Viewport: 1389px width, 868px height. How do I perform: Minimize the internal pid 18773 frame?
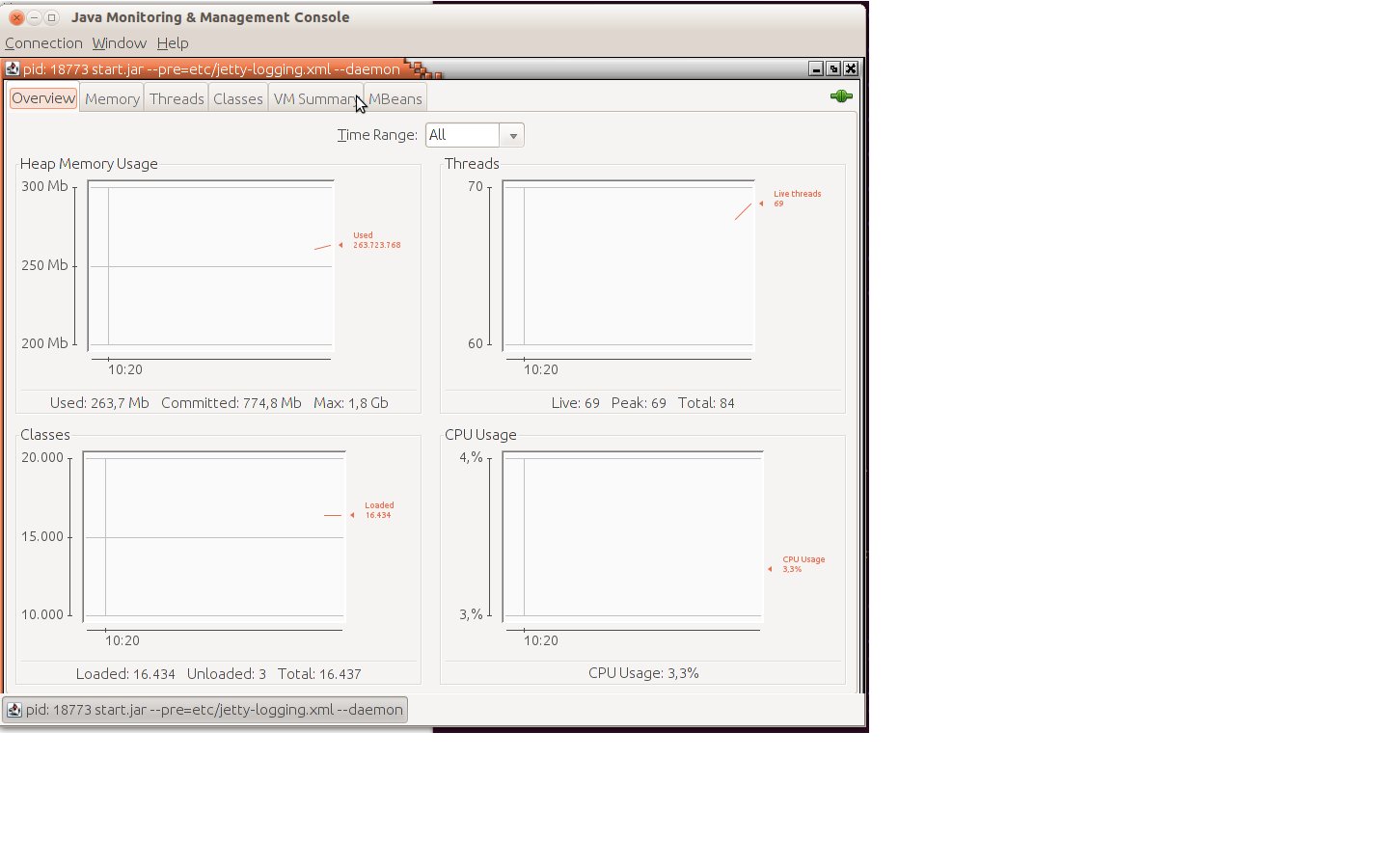pyautogui.click(x=816, y=68)
